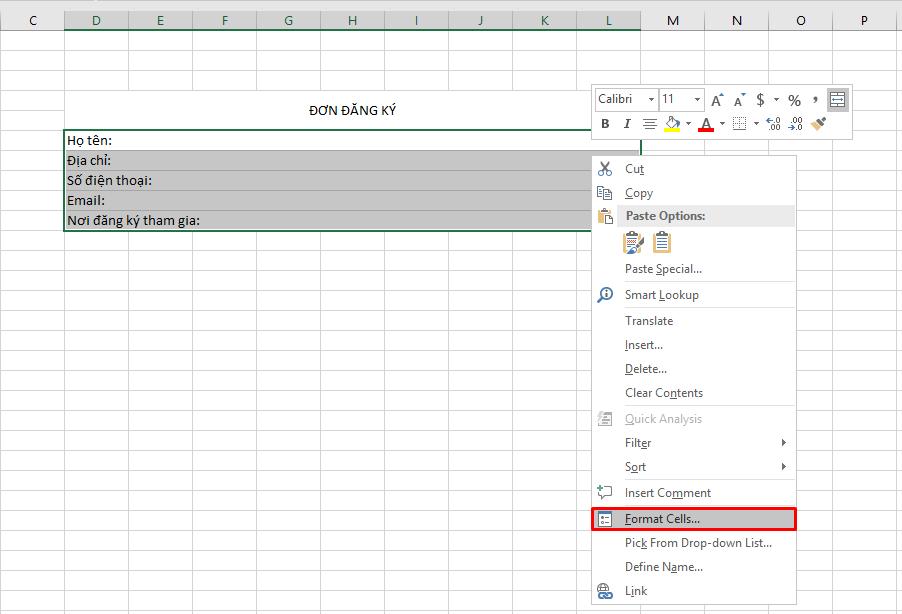Apply Percent Style number formatting
Image resolution: width=902 pixels, height=614 pixels.
tap(794, 99)
